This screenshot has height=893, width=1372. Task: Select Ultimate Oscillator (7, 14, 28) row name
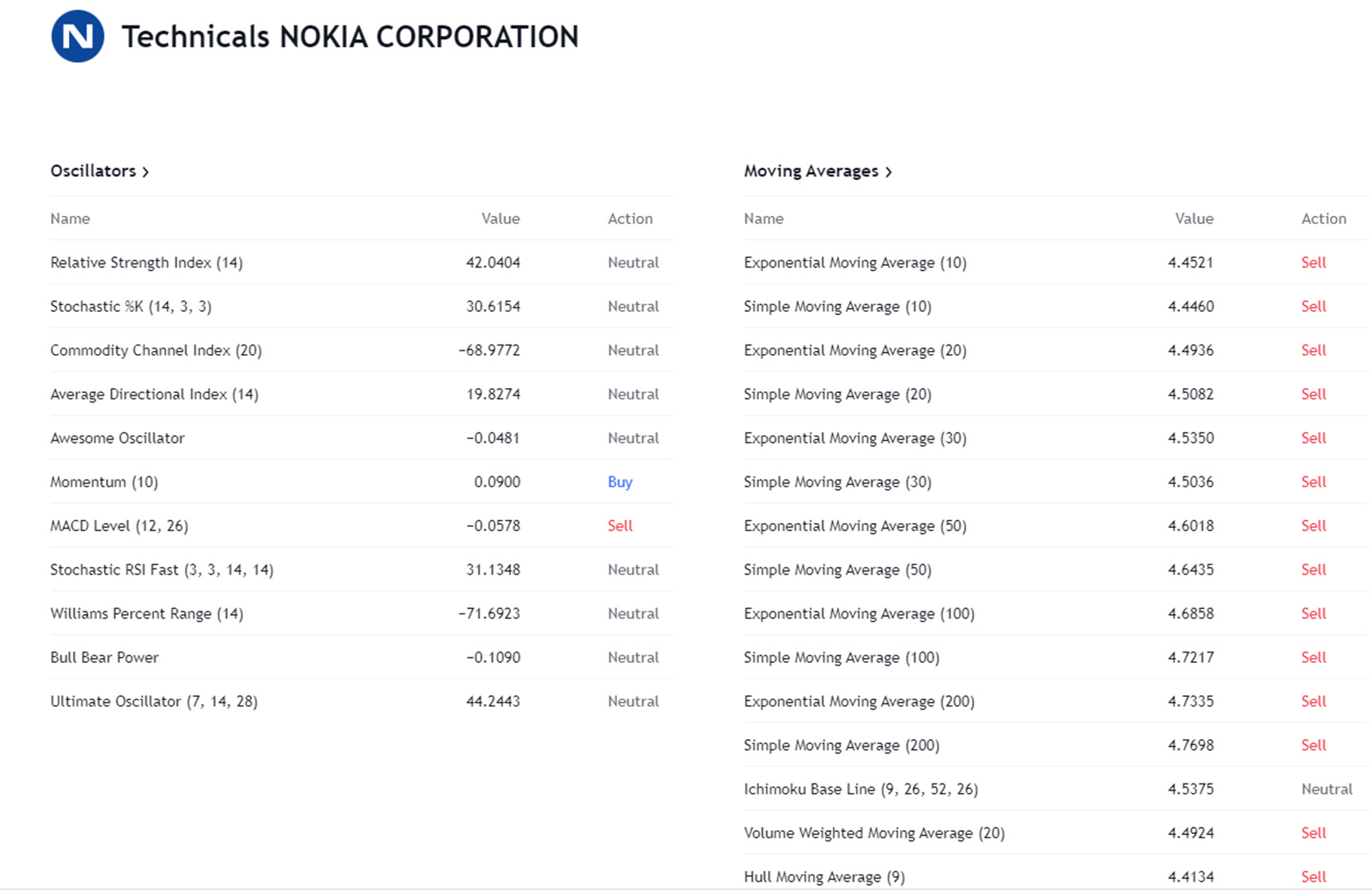coord(154,702)
